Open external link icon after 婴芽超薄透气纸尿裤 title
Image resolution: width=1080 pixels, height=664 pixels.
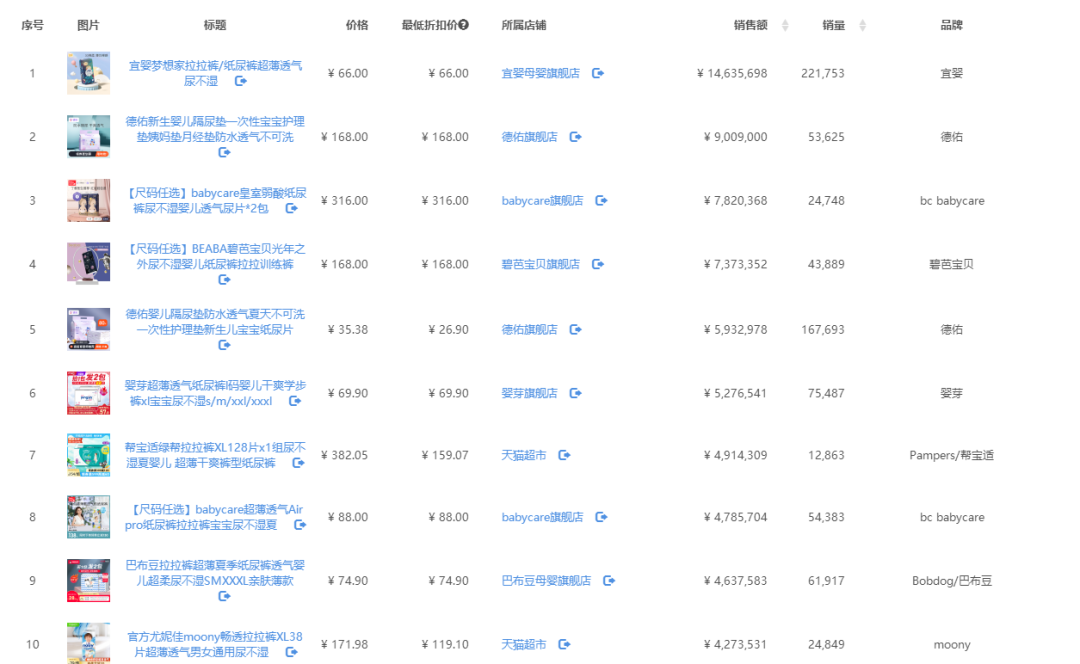point(295,401)
